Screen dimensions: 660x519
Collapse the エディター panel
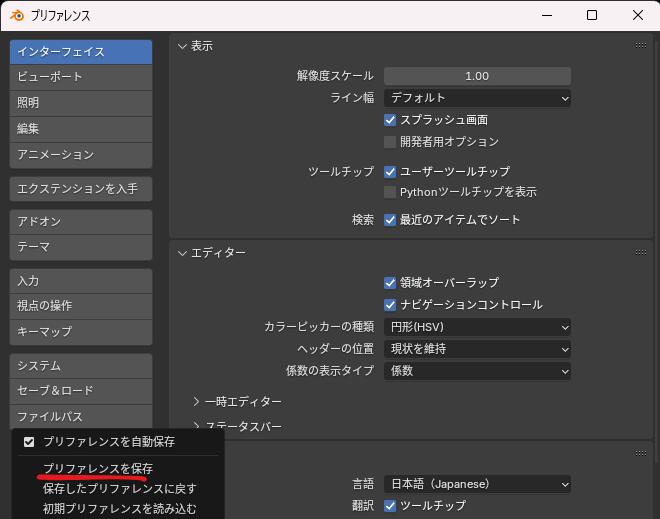182,253
